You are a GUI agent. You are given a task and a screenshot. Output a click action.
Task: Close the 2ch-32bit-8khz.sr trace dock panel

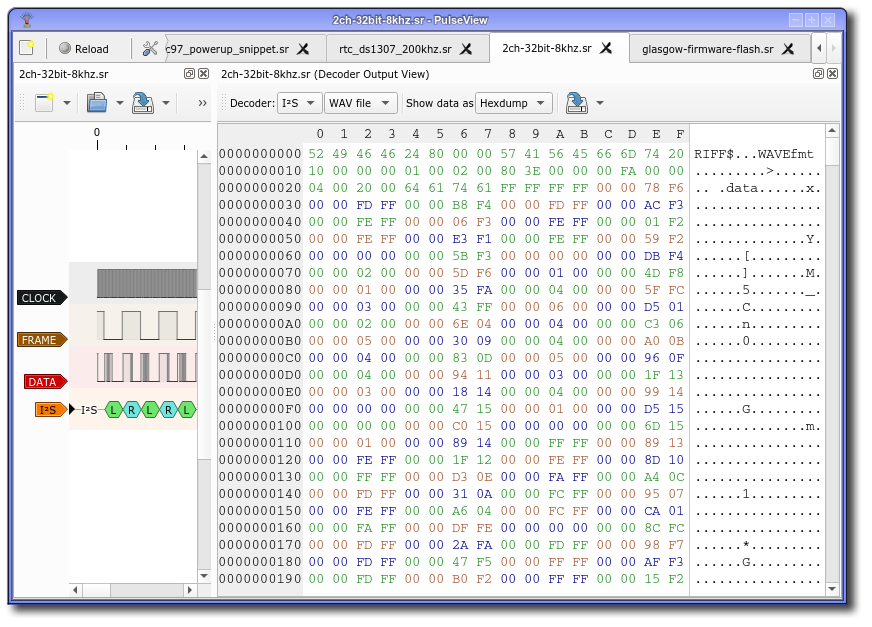[x=204, y=73]
